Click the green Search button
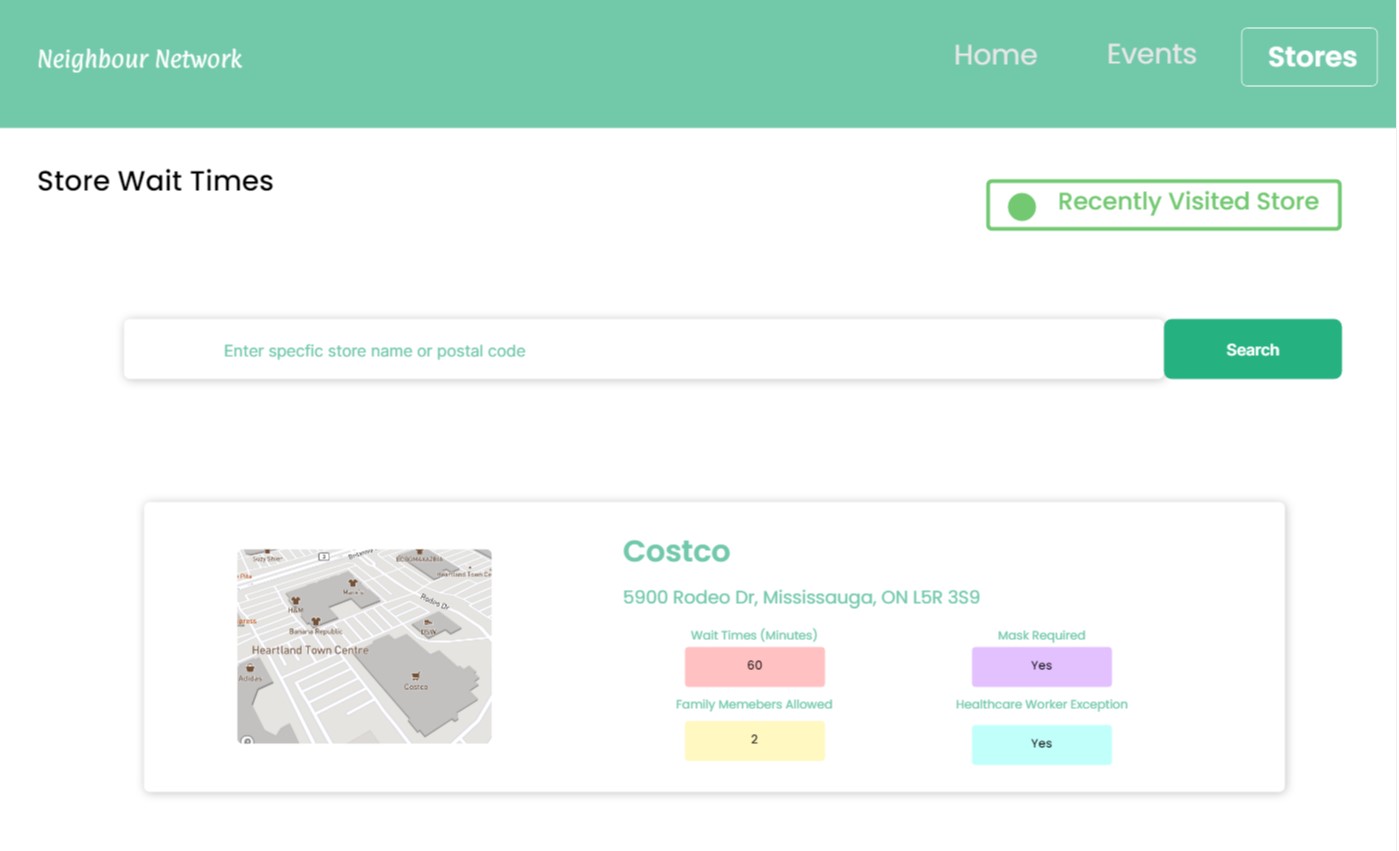 (1252, 349)
